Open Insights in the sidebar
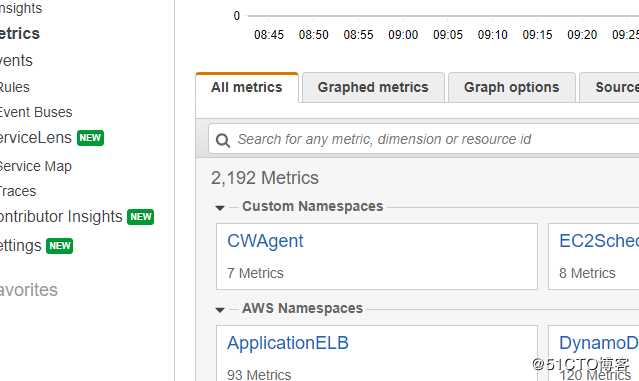639x381 pixels. (21, 8)
